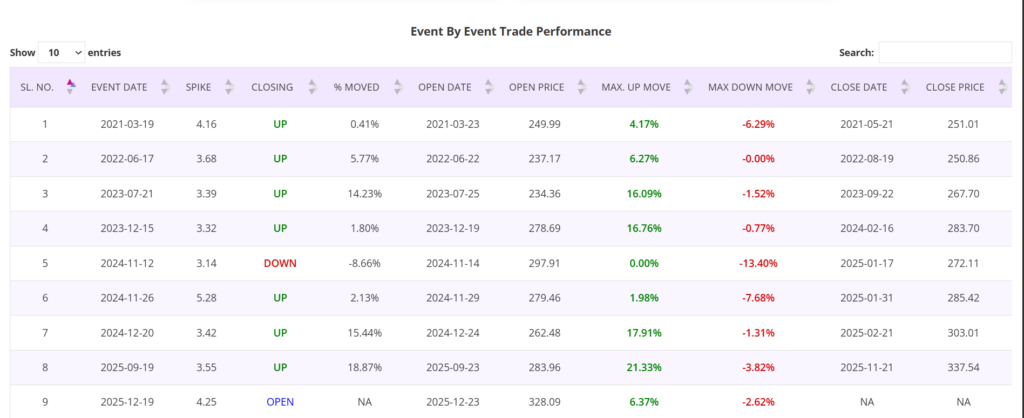Click sort icon in SL. NO. column
This screenshot has width=1024, height=418.
[70, 87]
